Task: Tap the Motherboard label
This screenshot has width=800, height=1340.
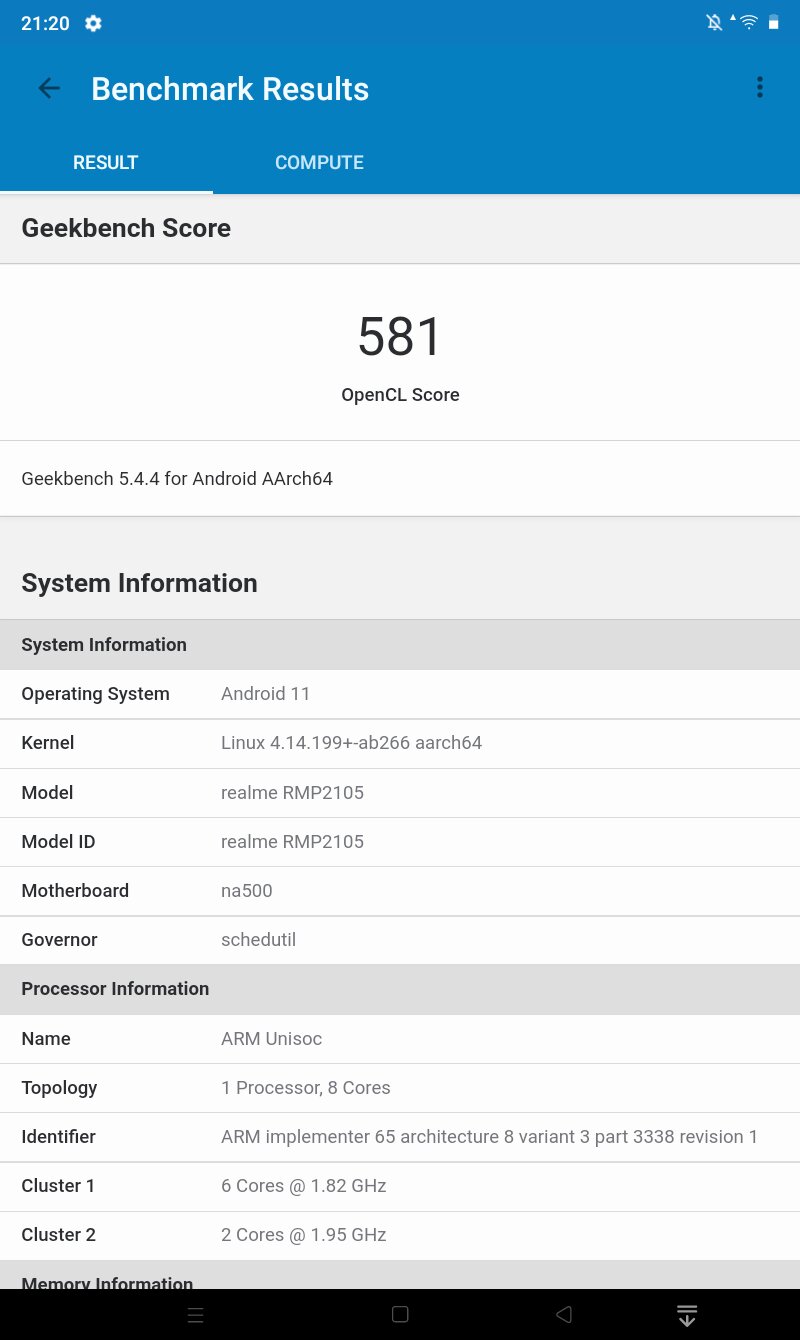Action: coord(75,891)
